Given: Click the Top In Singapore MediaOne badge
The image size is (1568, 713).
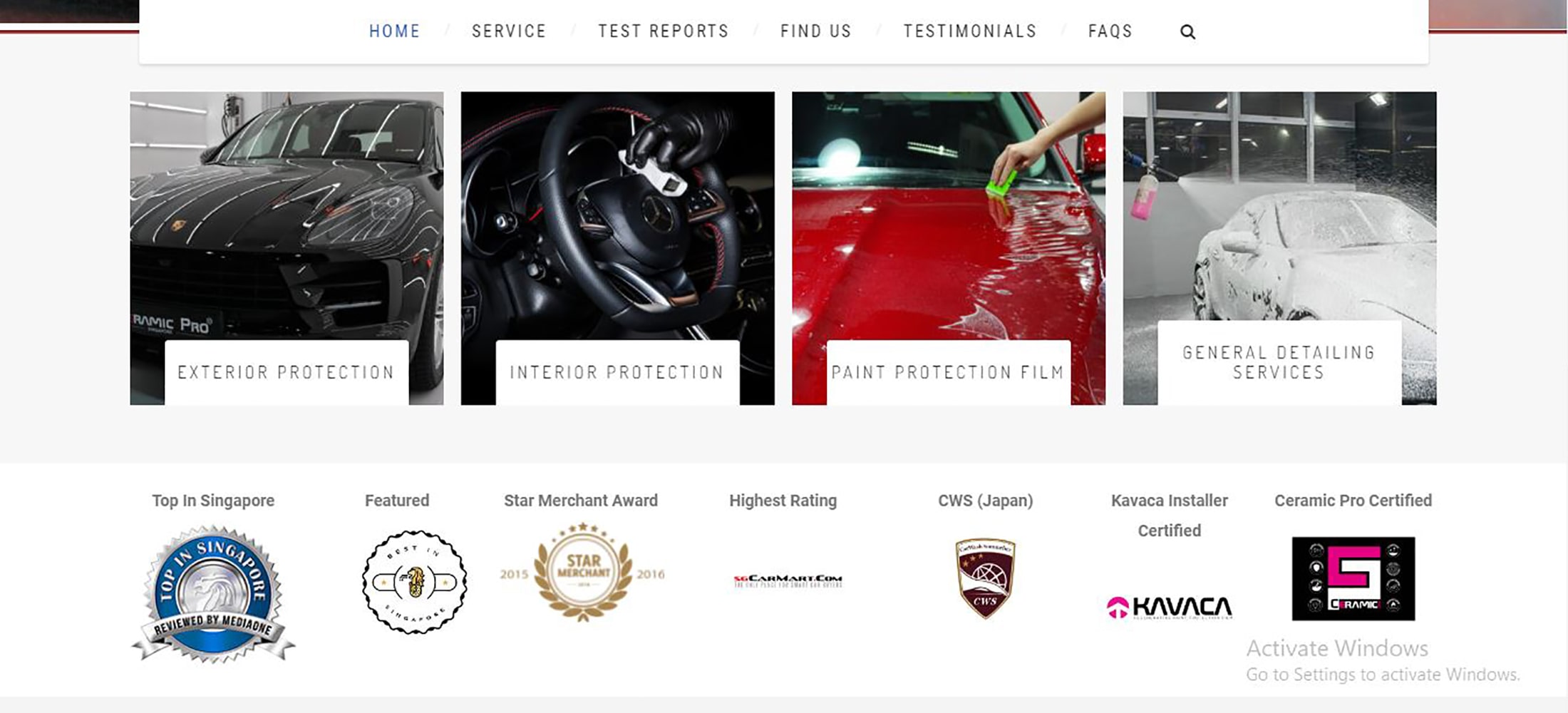Looking at the screenshot, I should [213, 595].
